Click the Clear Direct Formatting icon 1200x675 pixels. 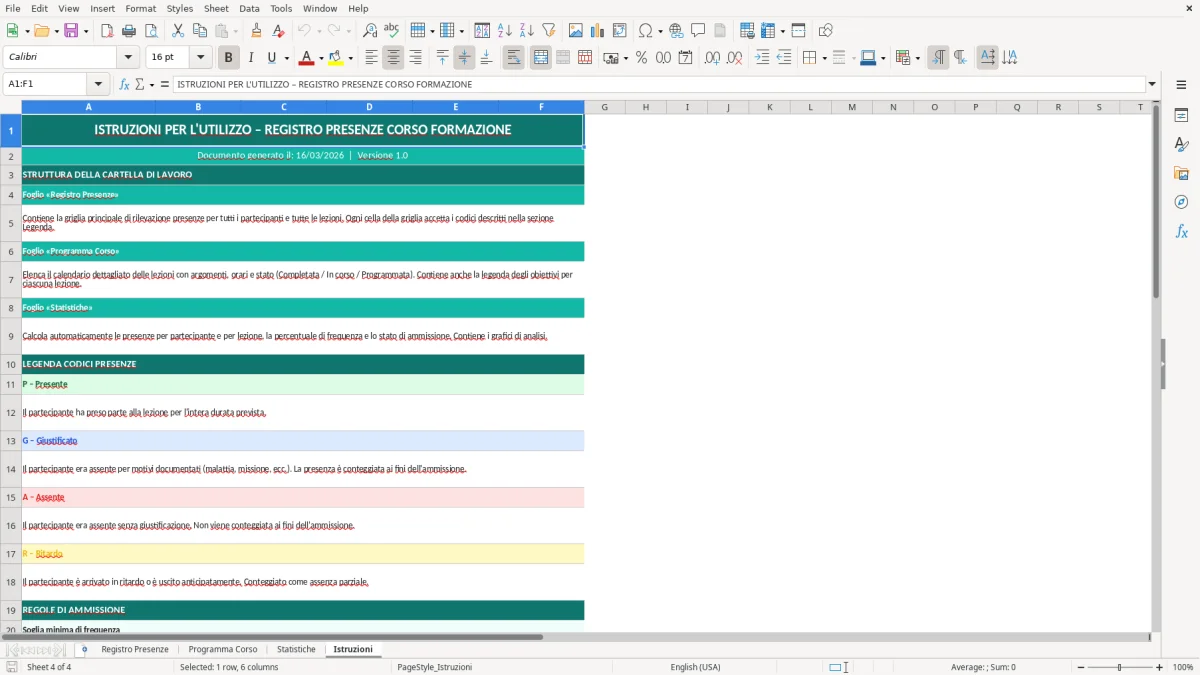(279, 31)
